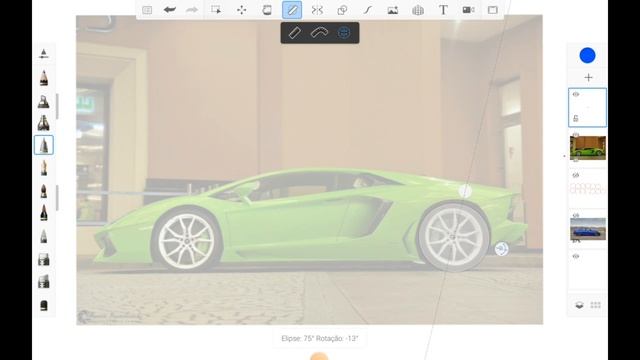Open brush library at top of brush palette
640x360 pixels.
click(x=44, y=53)
